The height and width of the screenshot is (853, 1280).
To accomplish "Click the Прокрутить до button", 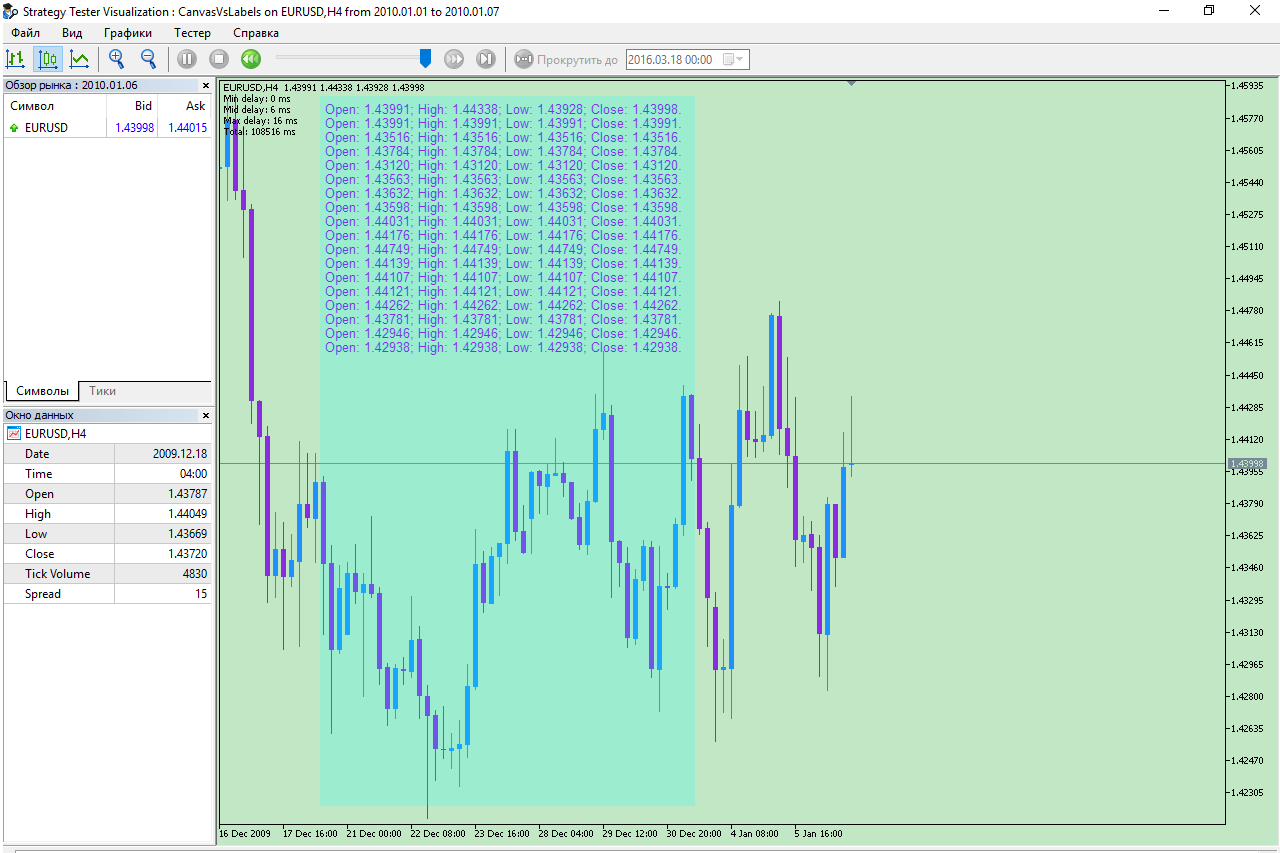I will [566, 59].
